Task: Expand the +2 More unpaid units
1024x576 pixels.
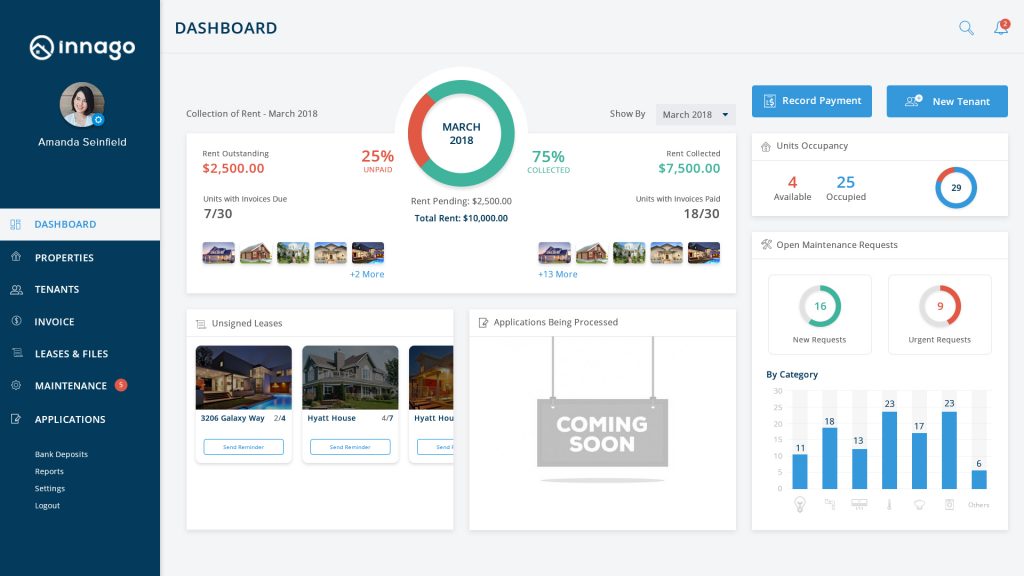Action: click(x=366, y=274)
